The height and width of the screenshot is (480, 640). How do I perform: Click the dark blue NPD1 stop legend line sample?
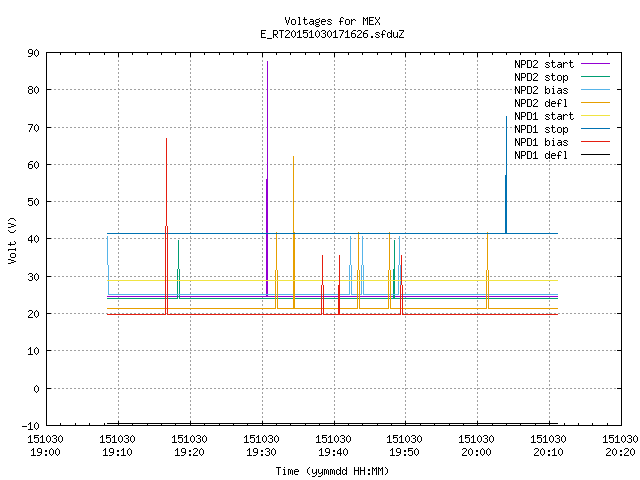pyautogui.click(x=596, y=129)
